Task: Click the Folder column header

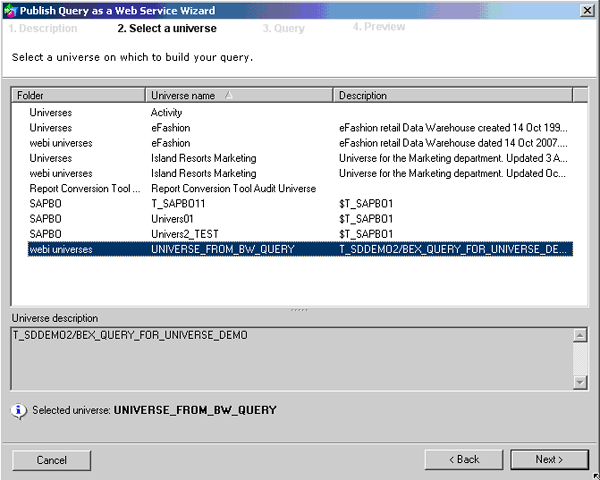Action: coord(79,96)
